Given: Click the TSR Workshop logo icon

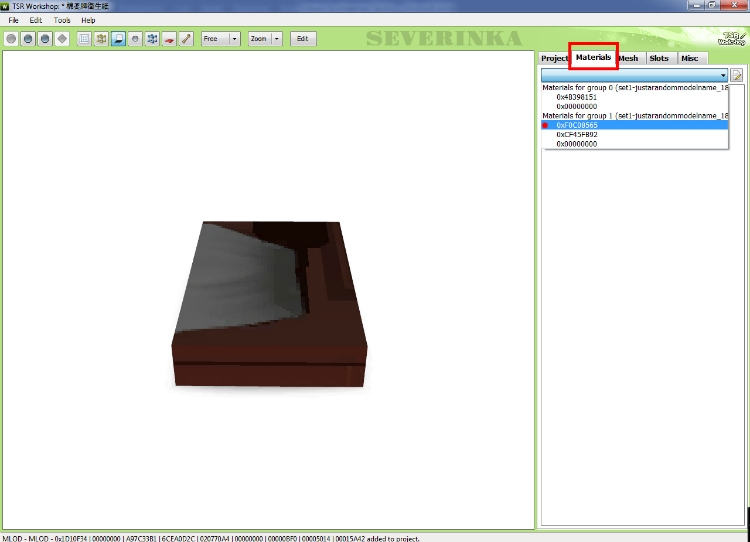Looking at the screenshot, I should [731, 38].
